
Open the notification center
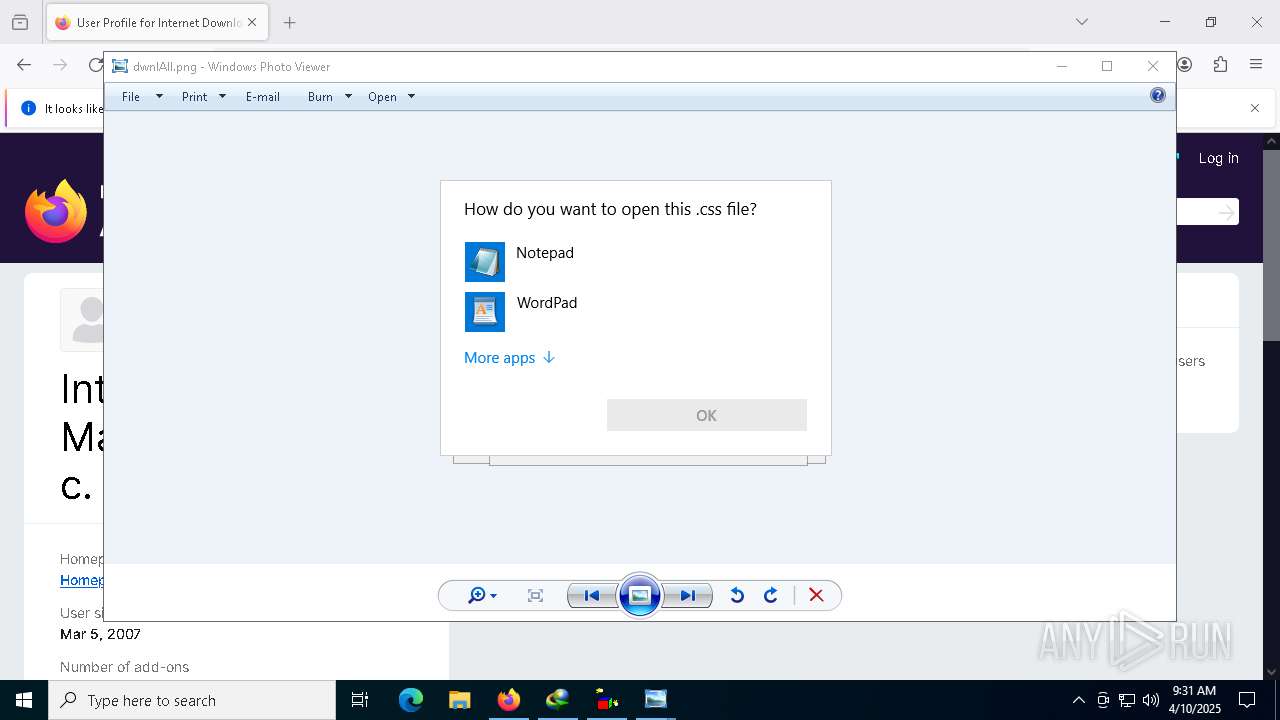[1247, 700]
